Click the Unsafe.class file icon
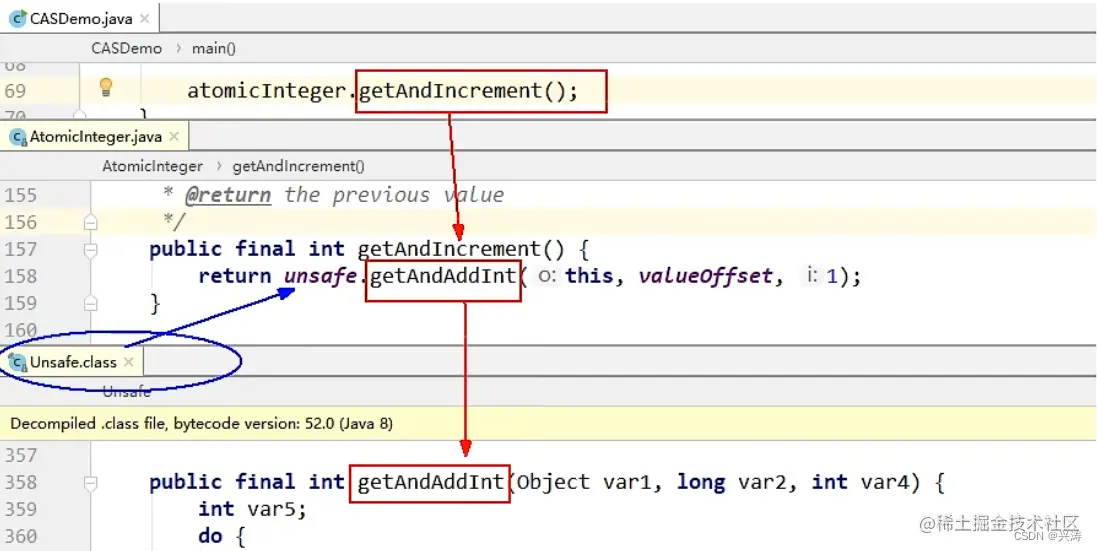The width and height of the screenshot is (1097, 551). click(17, 362)
